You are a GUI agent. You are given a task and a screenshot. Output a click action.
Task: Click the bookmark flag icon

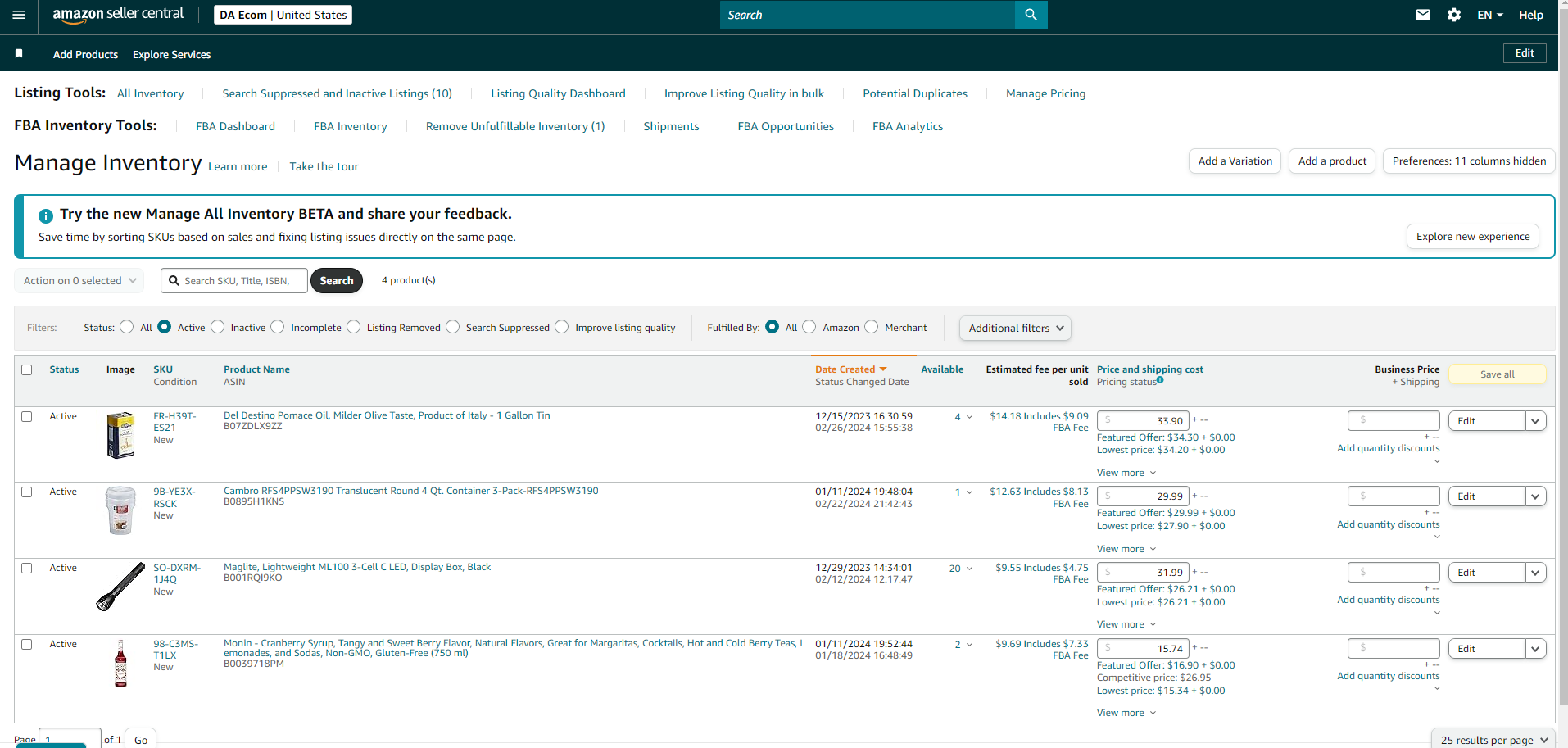click(19, 53)
